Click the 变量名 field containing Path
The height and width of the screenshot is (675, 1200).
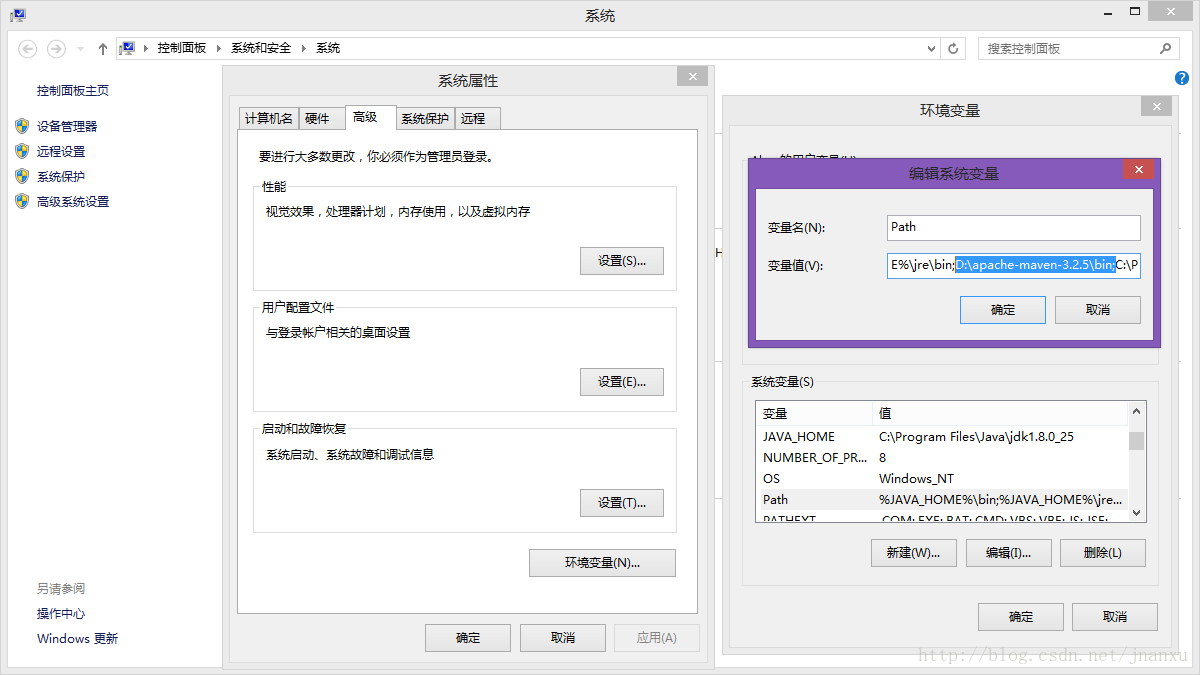[1014, 227]
